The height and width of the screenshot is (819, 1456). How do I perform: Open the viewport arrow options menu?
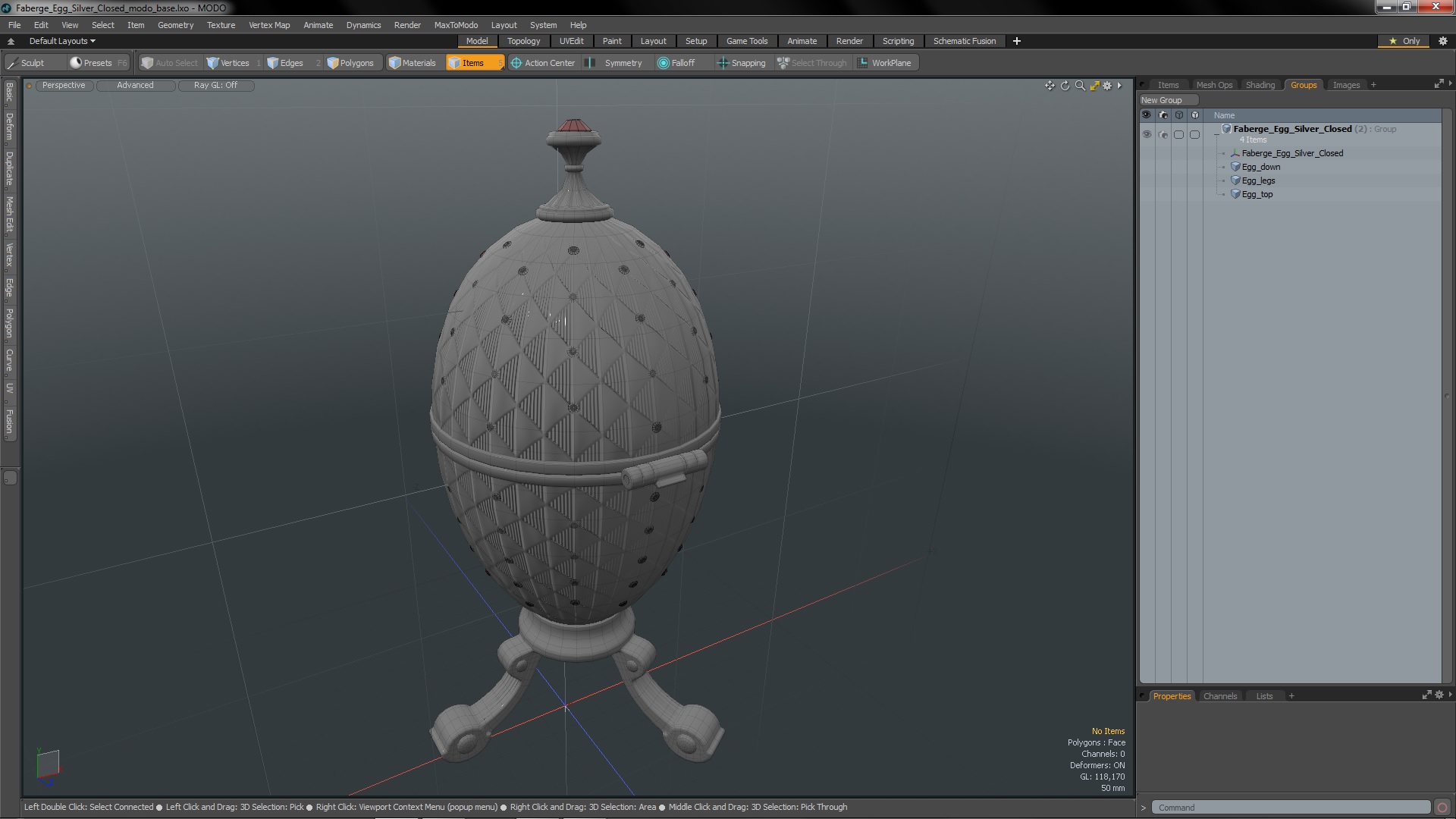click(1119, 86)
